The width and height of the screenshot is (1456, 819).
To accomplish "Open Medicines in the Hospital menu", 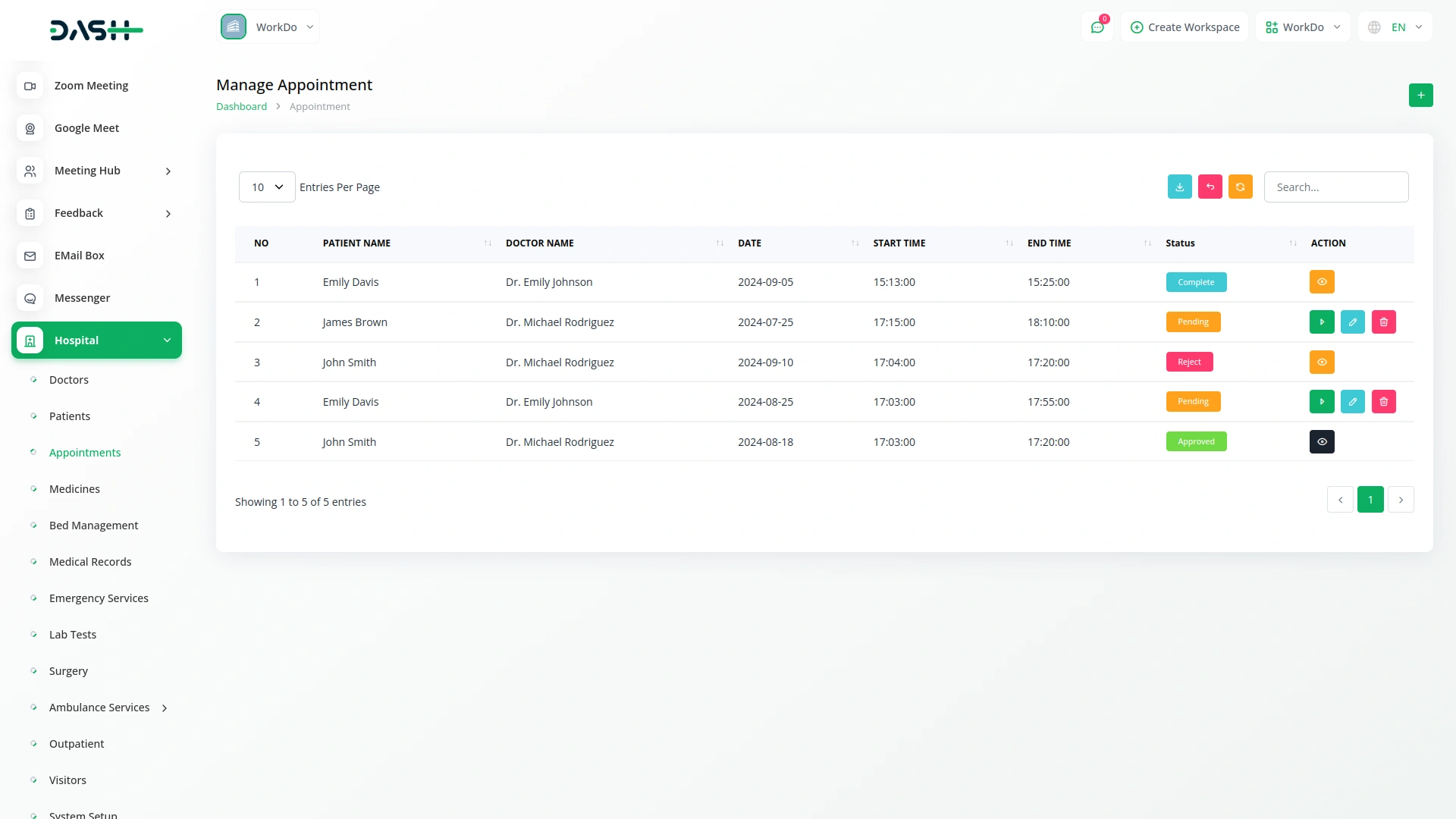I will click(x=74, y=489).
